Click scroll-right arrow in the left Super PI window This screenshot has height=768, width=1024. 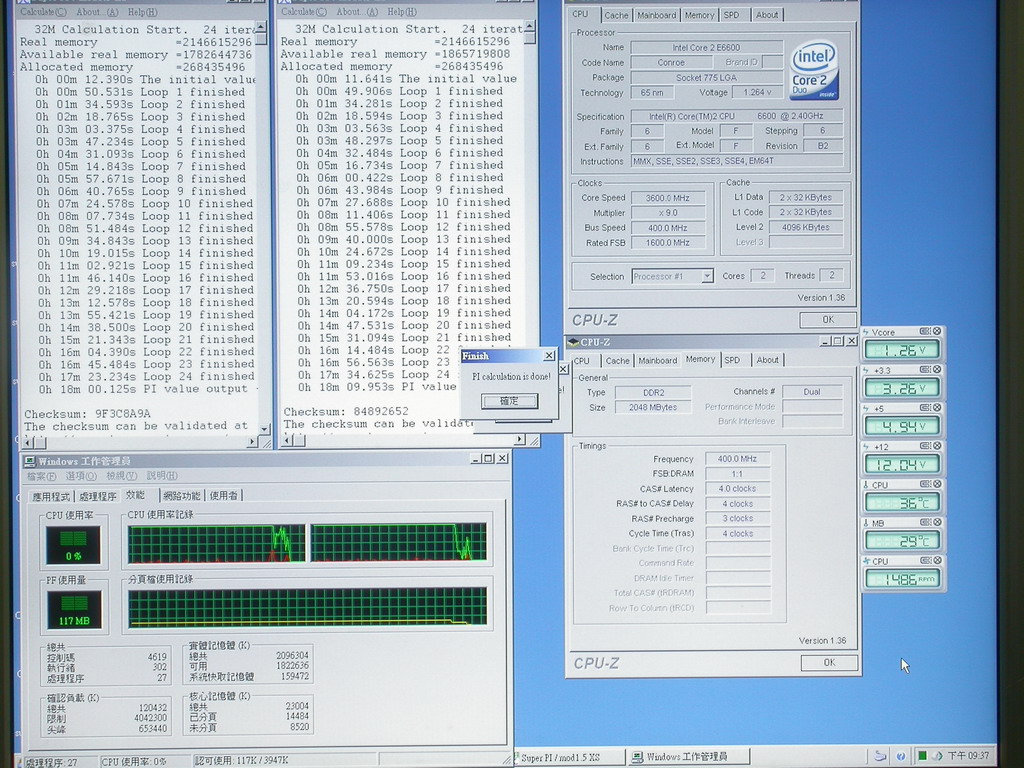click(x=252, y=442)
